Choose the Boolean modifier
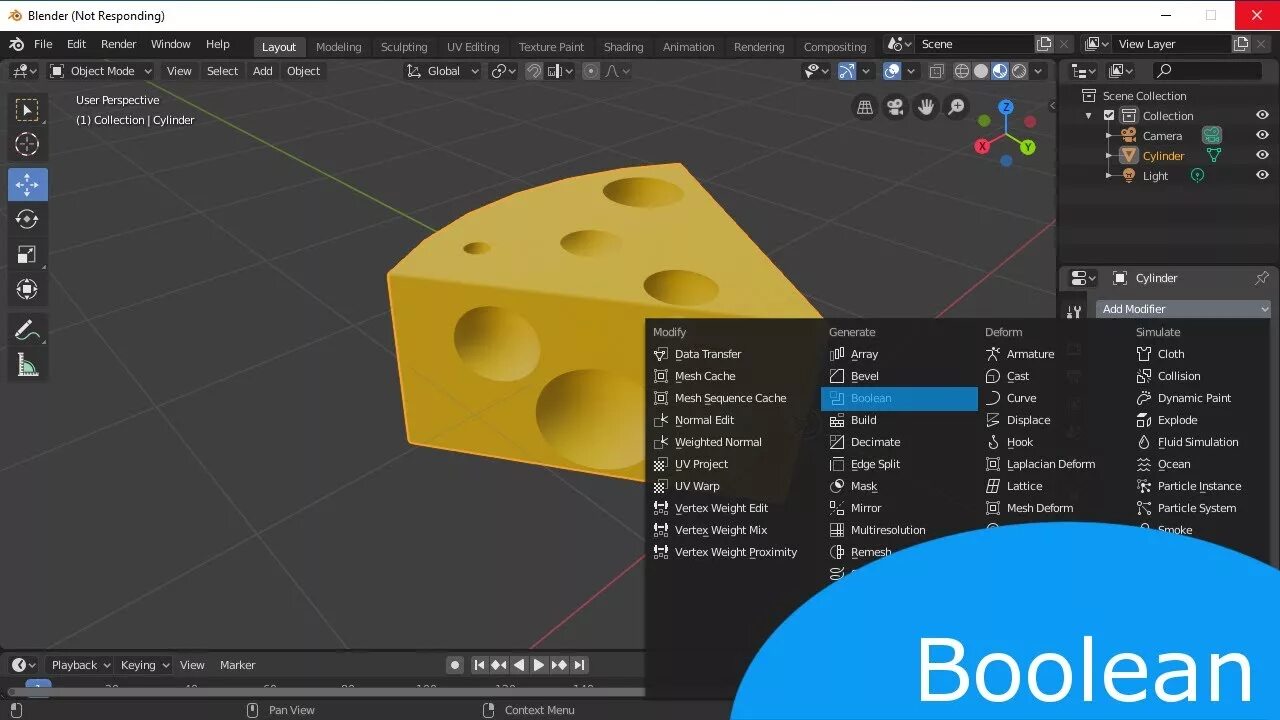The image size is (1280, 720). pos(899,398)
